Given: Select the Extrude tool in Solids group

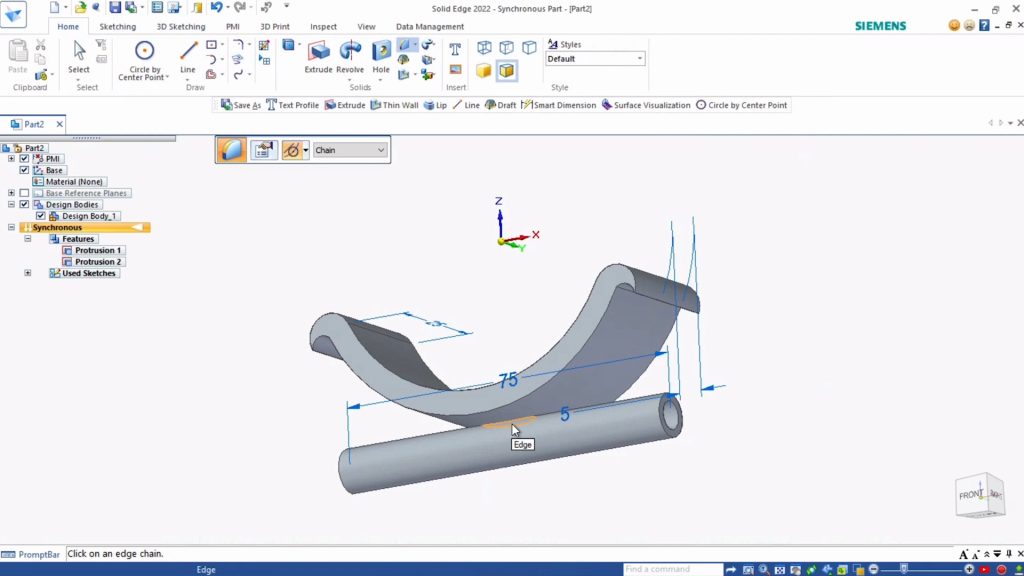Looking at the screenshot, I should tap(319, 58).
